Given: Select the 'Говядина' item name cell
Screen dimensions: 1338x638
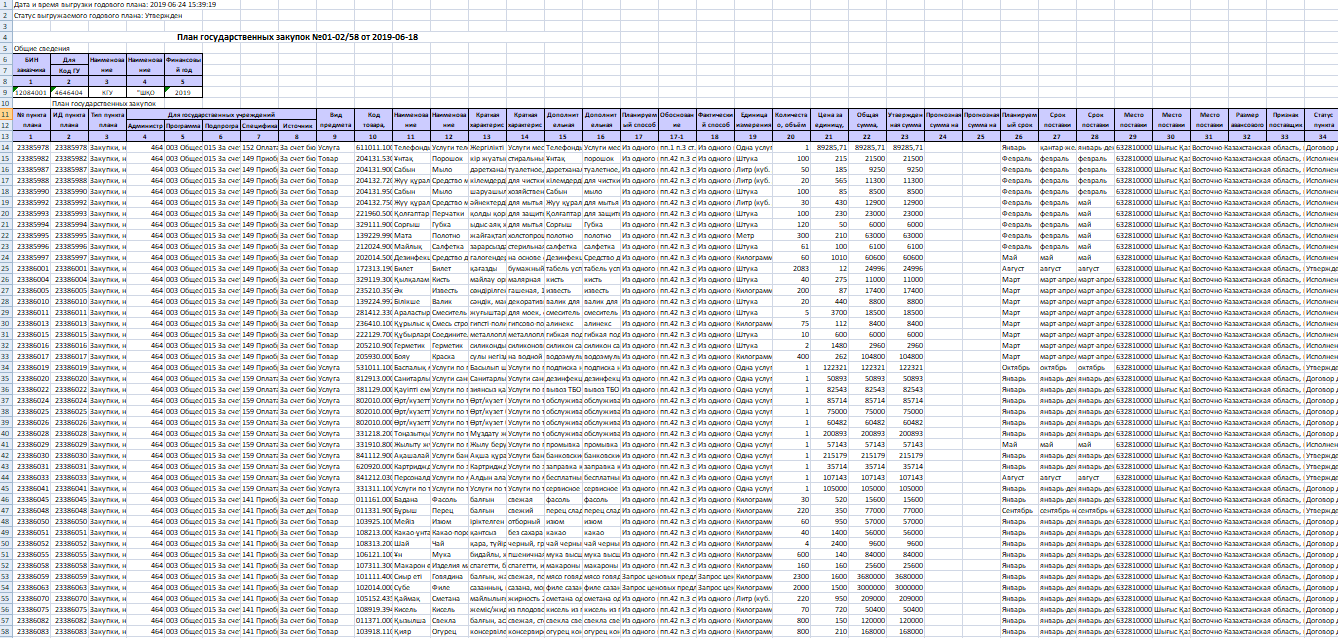Looking at the screenshot, I should pyautogui.click(x=449, y=576).
